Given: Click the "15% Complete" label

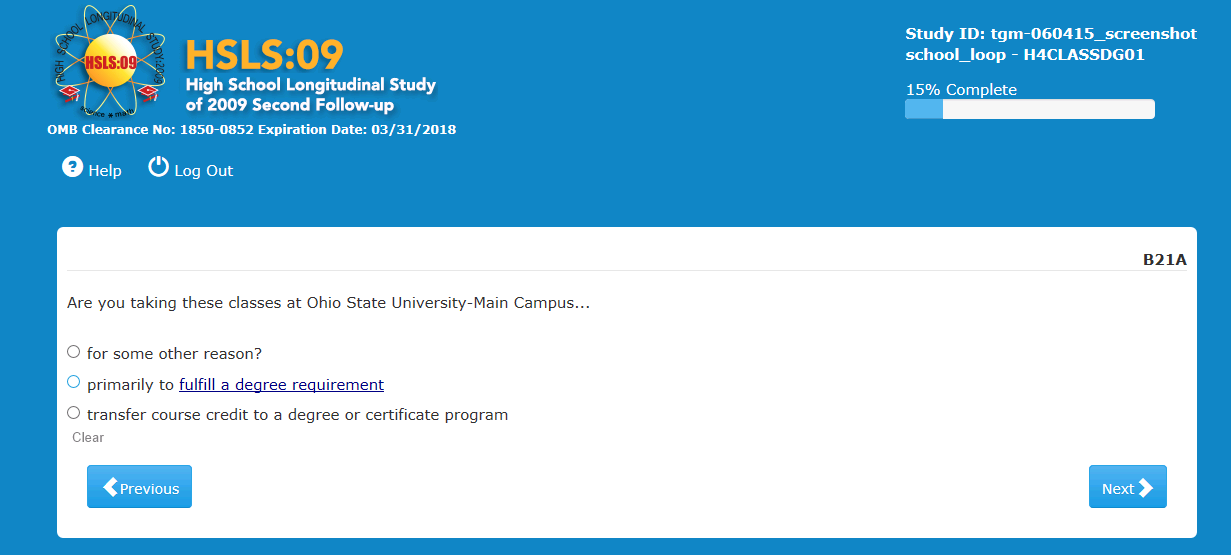Looking at the screenshot, I should point(960,90).
